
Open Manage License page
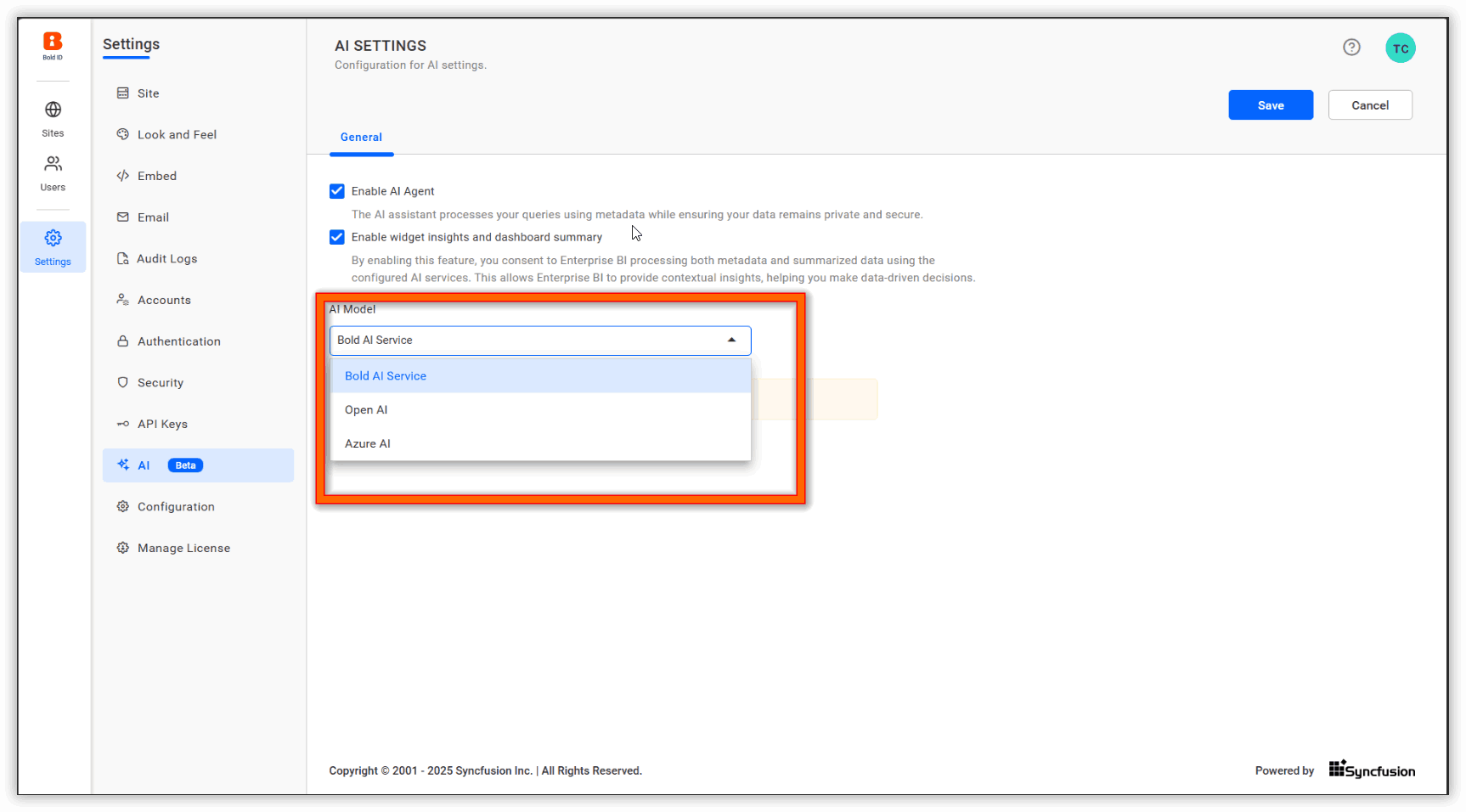[198, 548]
